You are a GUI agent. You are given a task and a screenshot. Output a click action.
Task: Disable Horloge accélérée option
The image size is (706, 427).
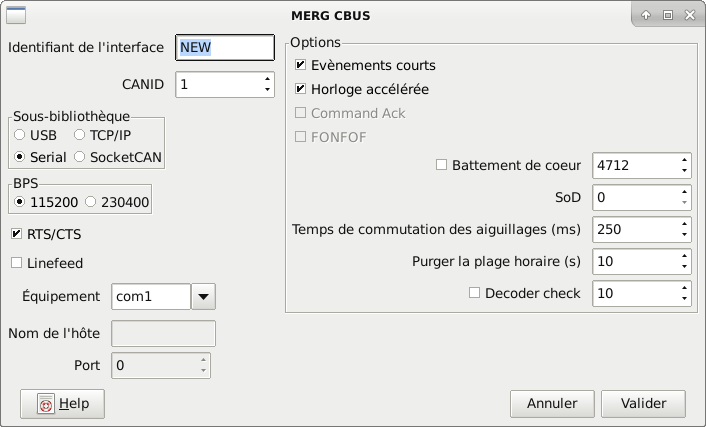(301, 89)
